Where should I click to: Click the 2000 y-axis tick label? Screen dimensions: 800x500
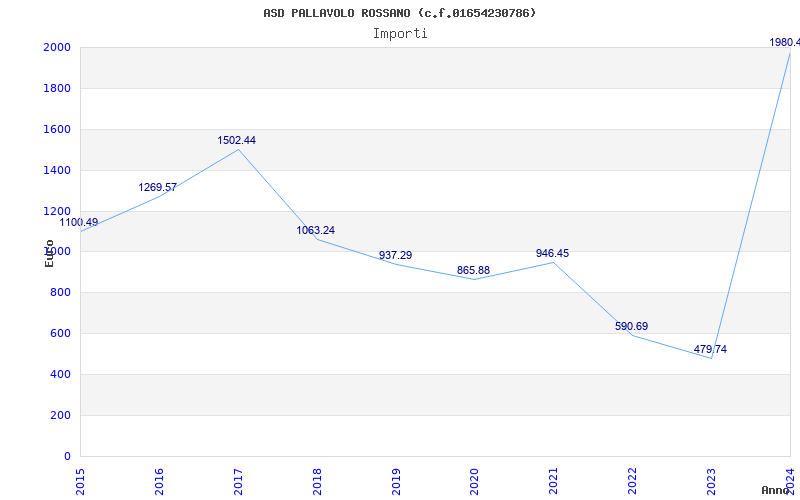coord(57,48)
